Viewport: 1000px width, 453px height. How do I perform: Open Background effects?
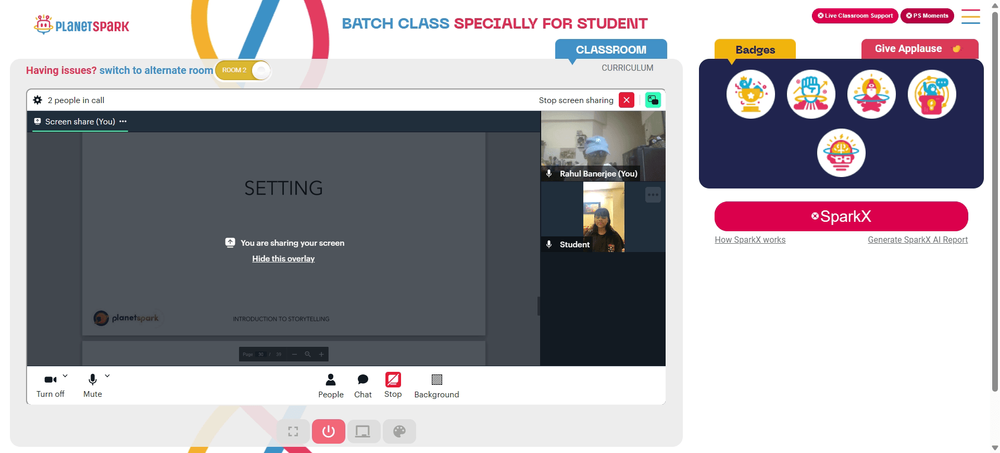coord(436,386)
